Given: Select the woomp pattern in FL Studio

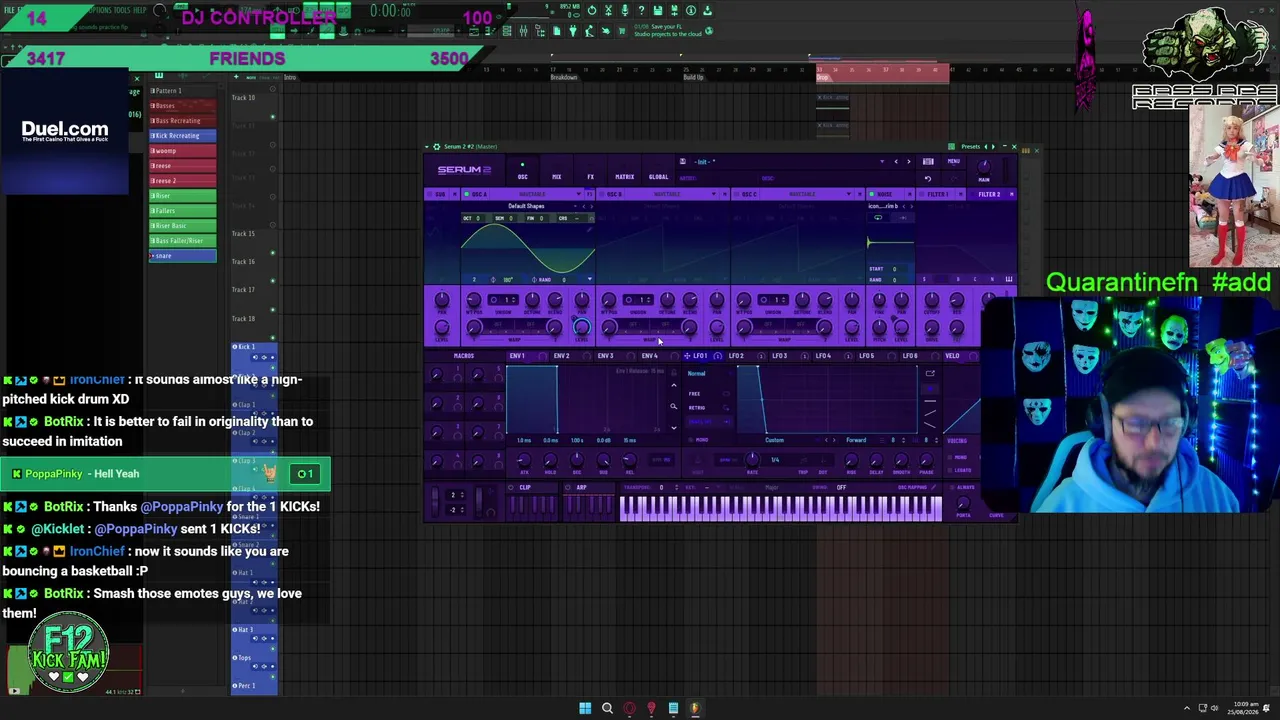Looking at the screenshot, I should (183, 151).
